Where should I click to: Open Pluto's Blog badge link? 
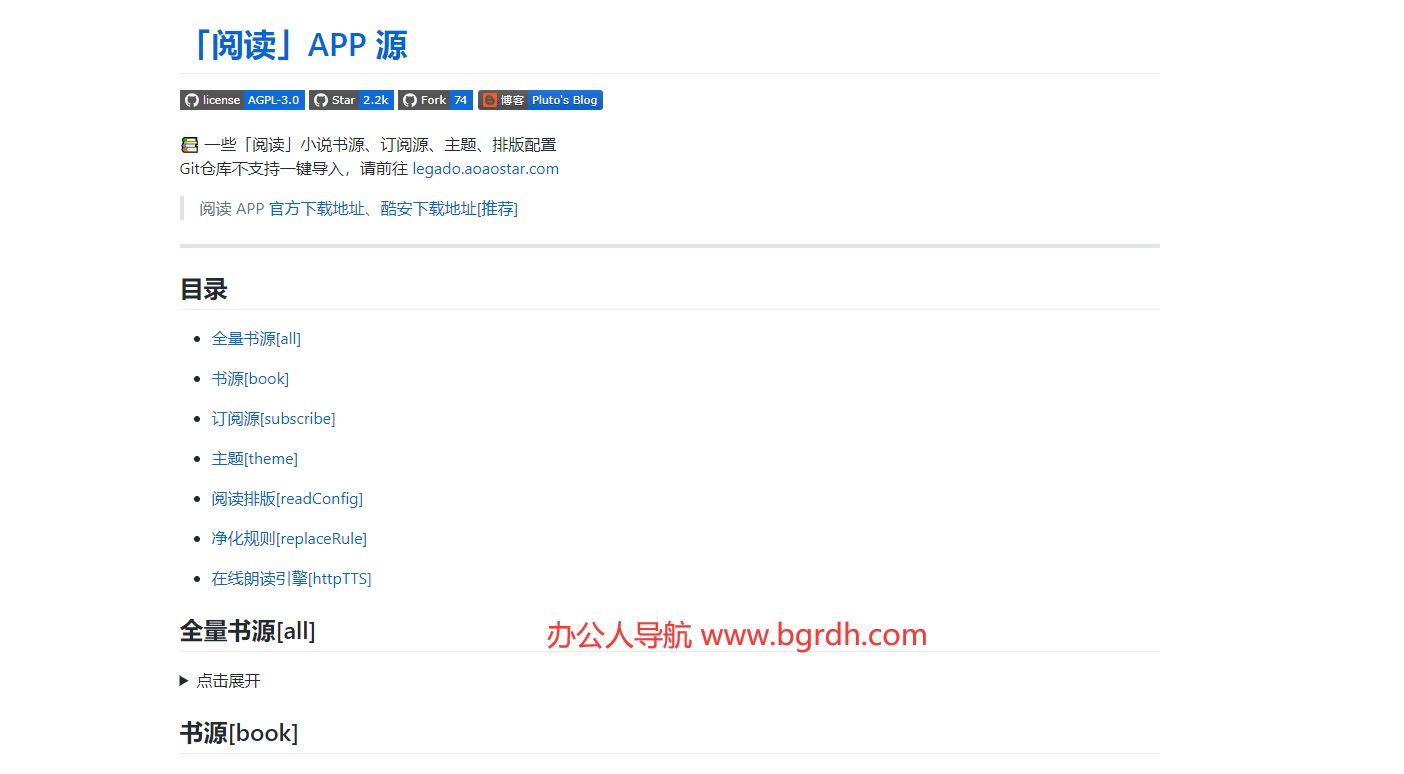click(x=565, y=100)
